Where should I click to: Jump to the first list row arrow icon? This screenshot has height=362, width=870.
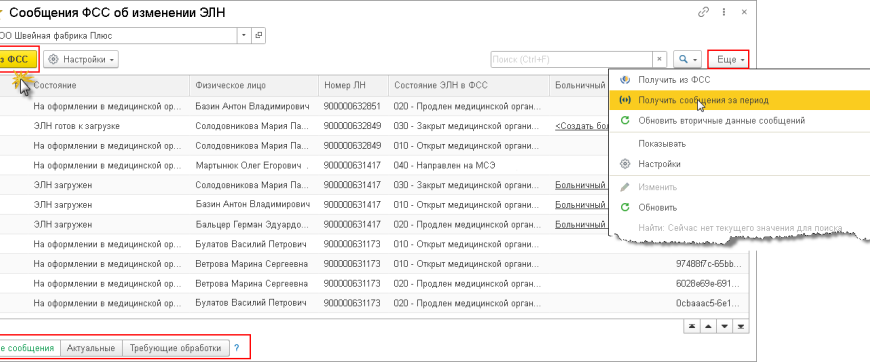point(691,326)
